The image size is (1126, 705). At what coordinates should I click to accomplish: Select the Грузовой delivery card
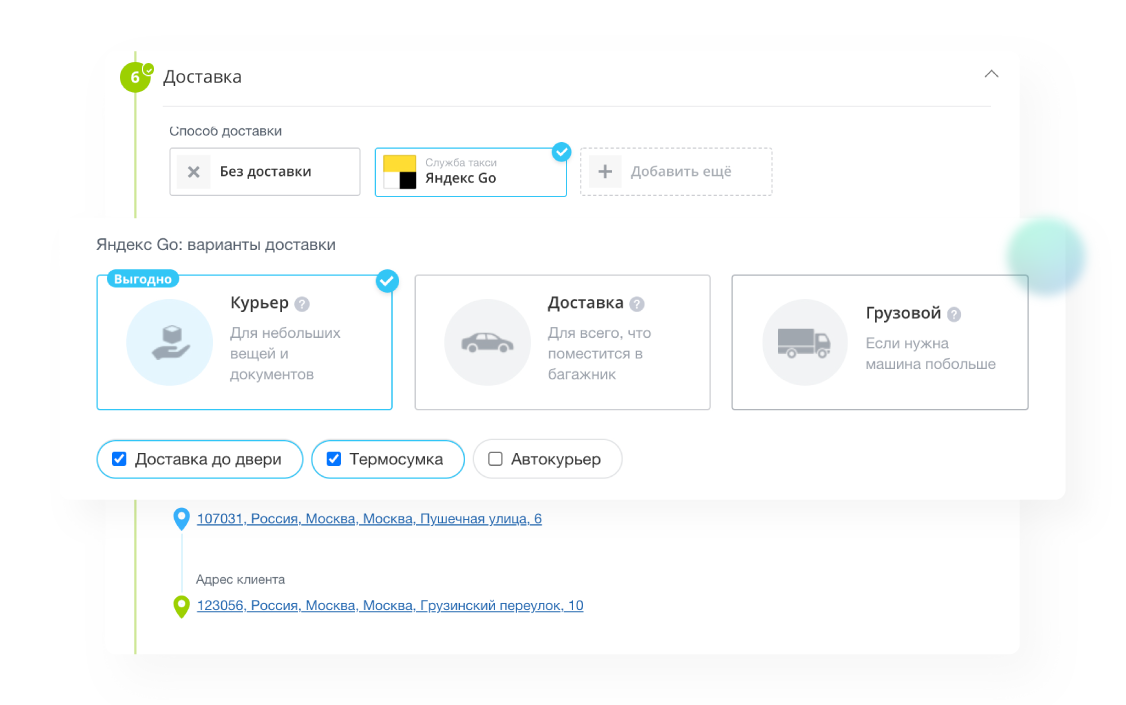[880, 342]
